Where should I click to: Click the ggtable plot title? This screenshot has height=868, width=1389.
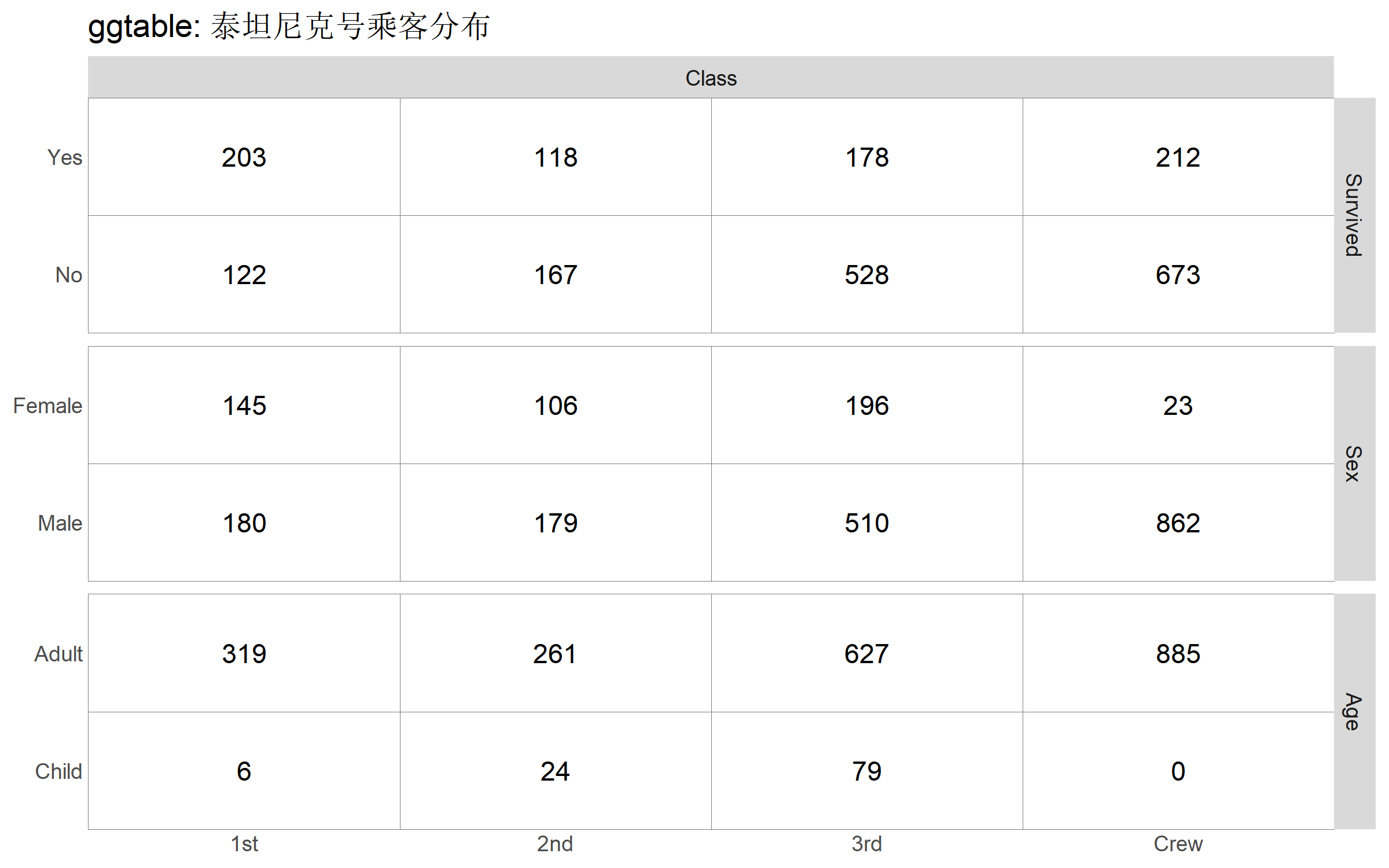[x=289, y=27]
